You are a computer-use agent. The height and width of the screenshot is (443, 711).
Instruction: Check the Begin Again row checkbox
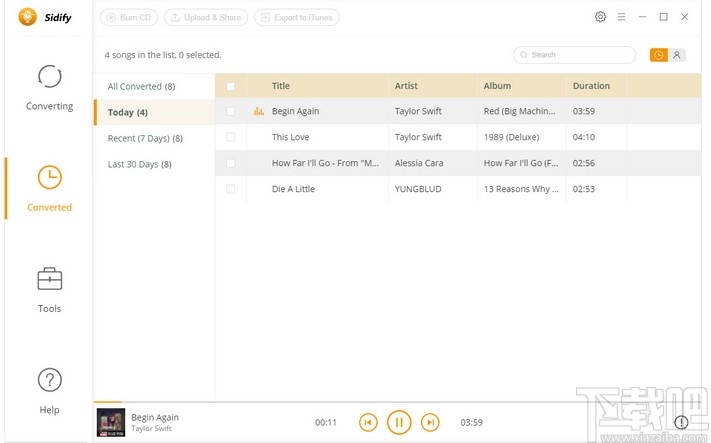tap(230, 111)
